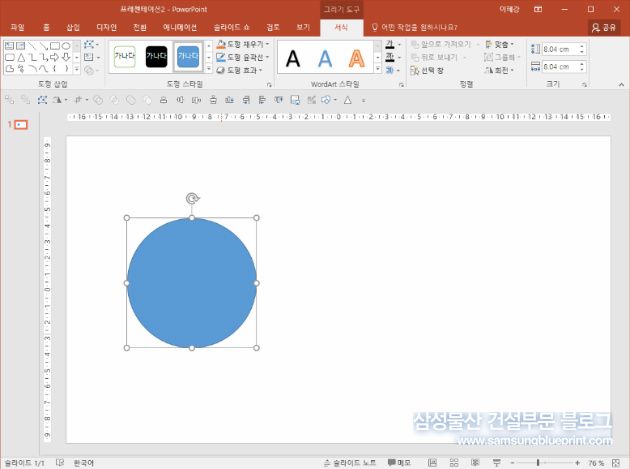Viewport: 630px width, 469px height.
Task: Open the WordArt styles dialog launcher
Action: pyautogui.click(x=401, y=85)
